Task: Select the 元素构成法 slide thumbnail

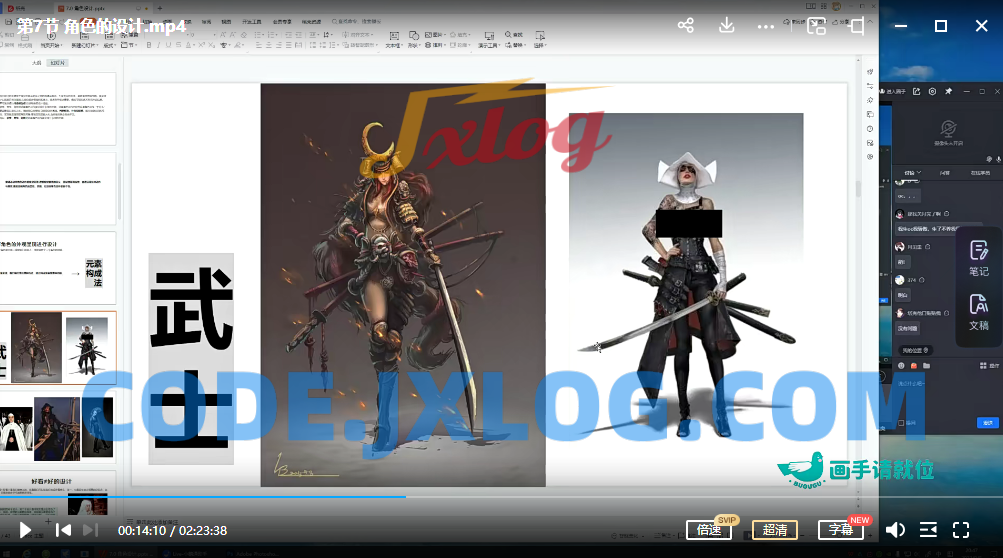Action: click(x=61, y=268)
